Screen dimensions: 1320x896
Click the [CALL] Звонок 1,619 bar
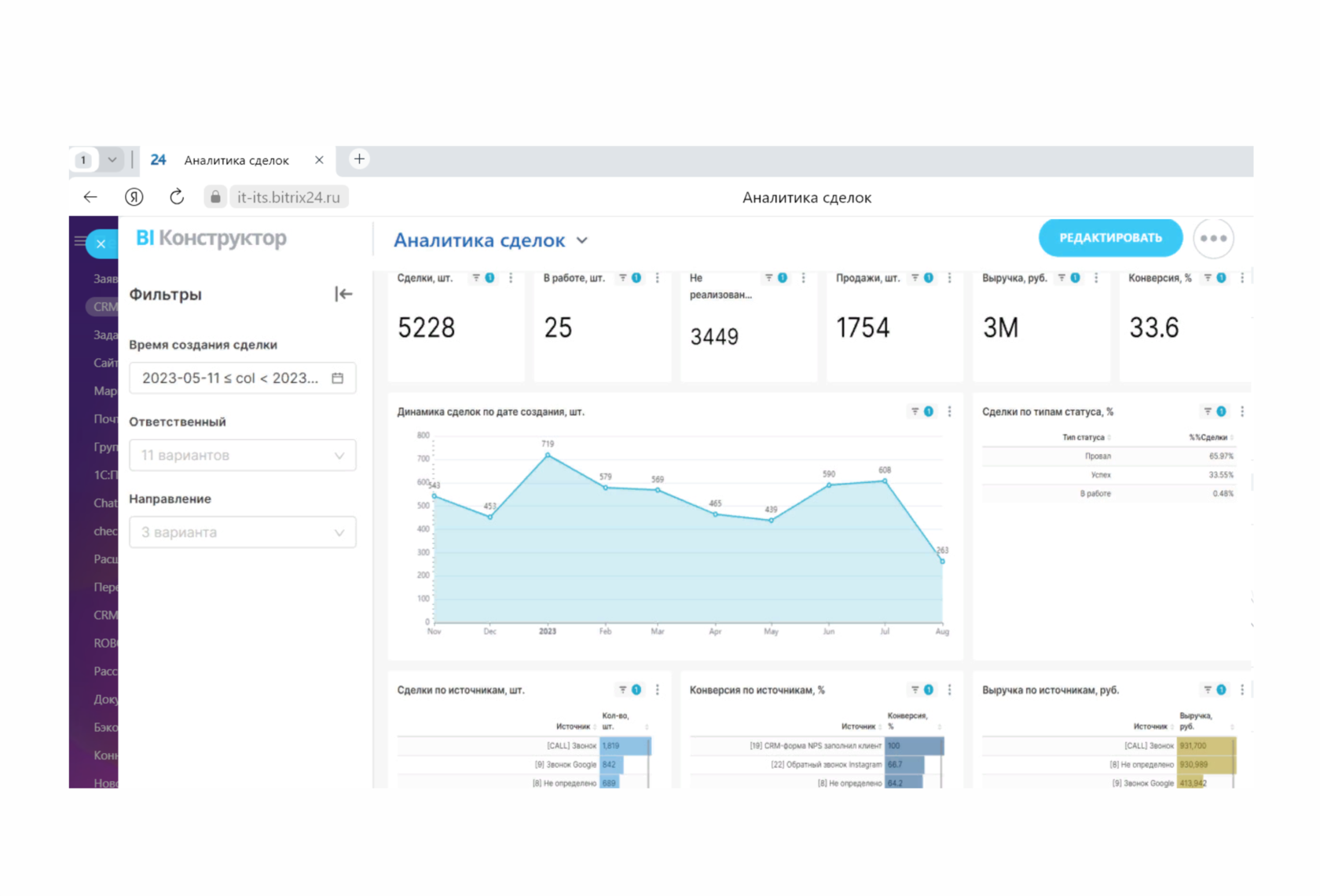coord(625,746)
